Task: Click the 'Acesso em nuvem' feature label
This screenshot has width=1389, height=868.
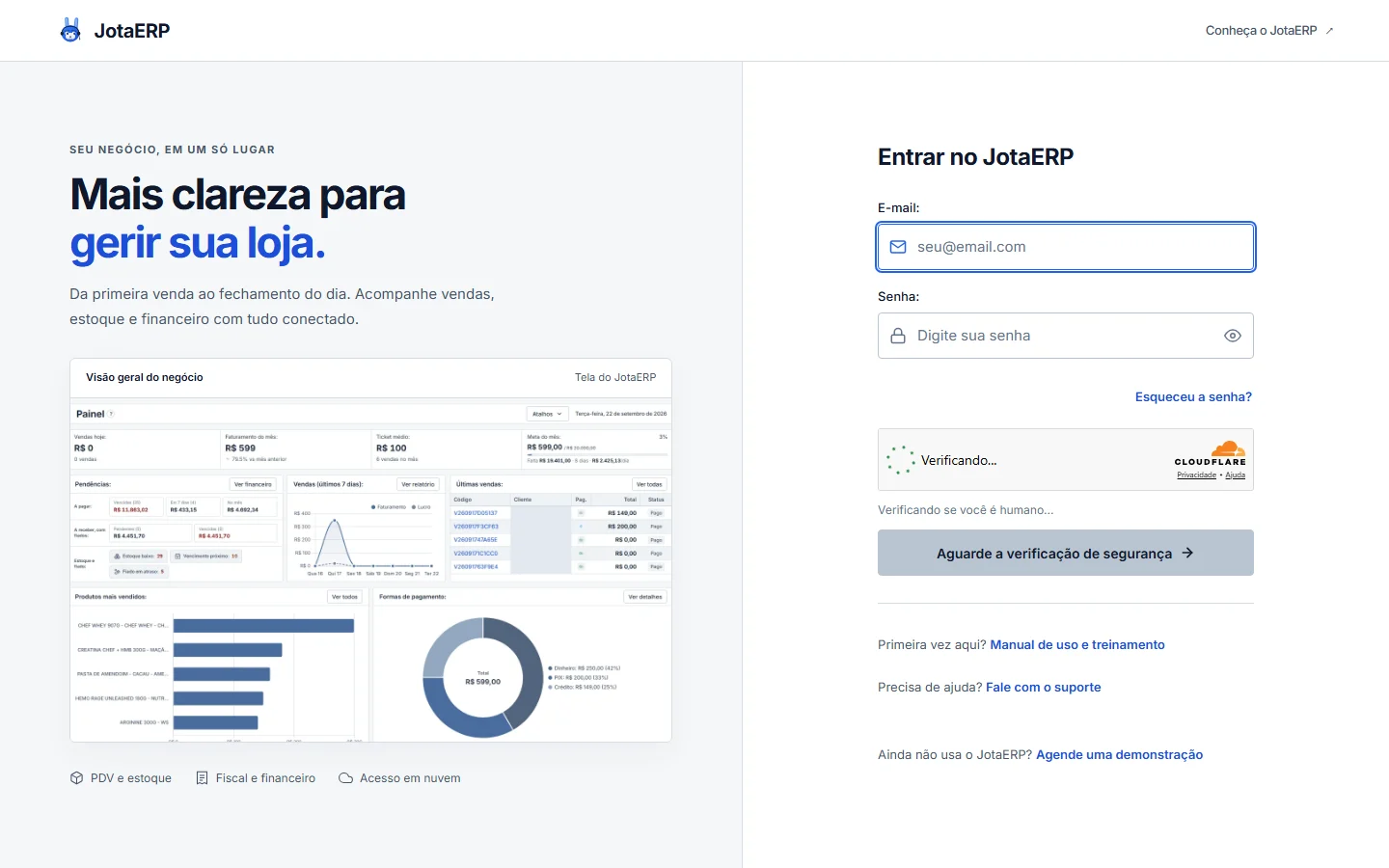Action: (410, 778)
